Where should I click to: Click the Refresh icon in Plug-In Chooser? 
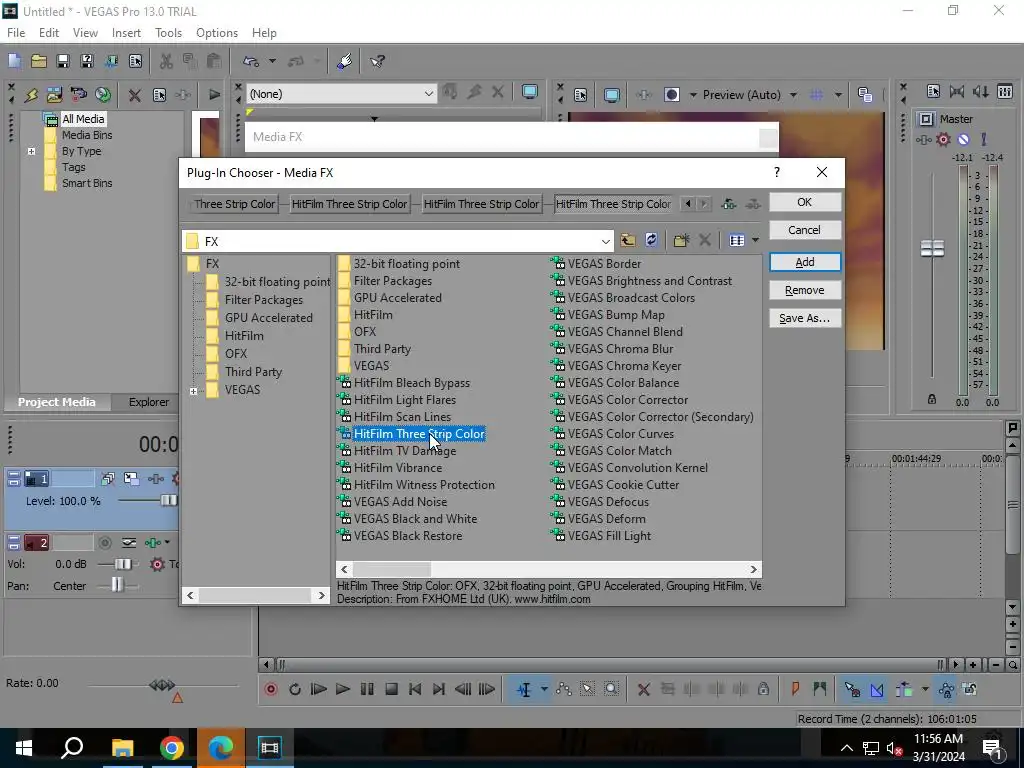(651, 240)
